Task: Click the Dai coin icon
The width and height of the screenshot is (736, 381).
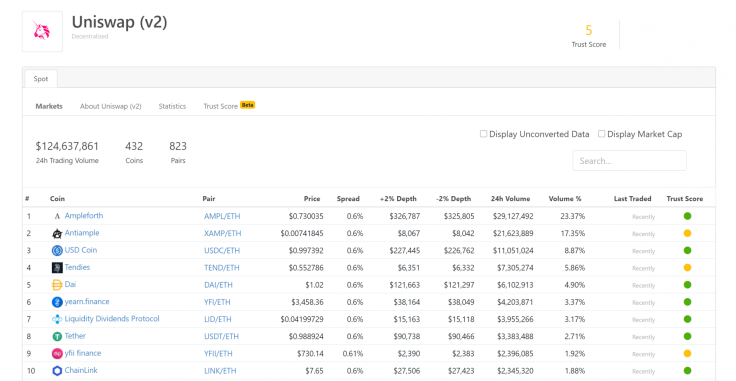Action: click(57, 285)
